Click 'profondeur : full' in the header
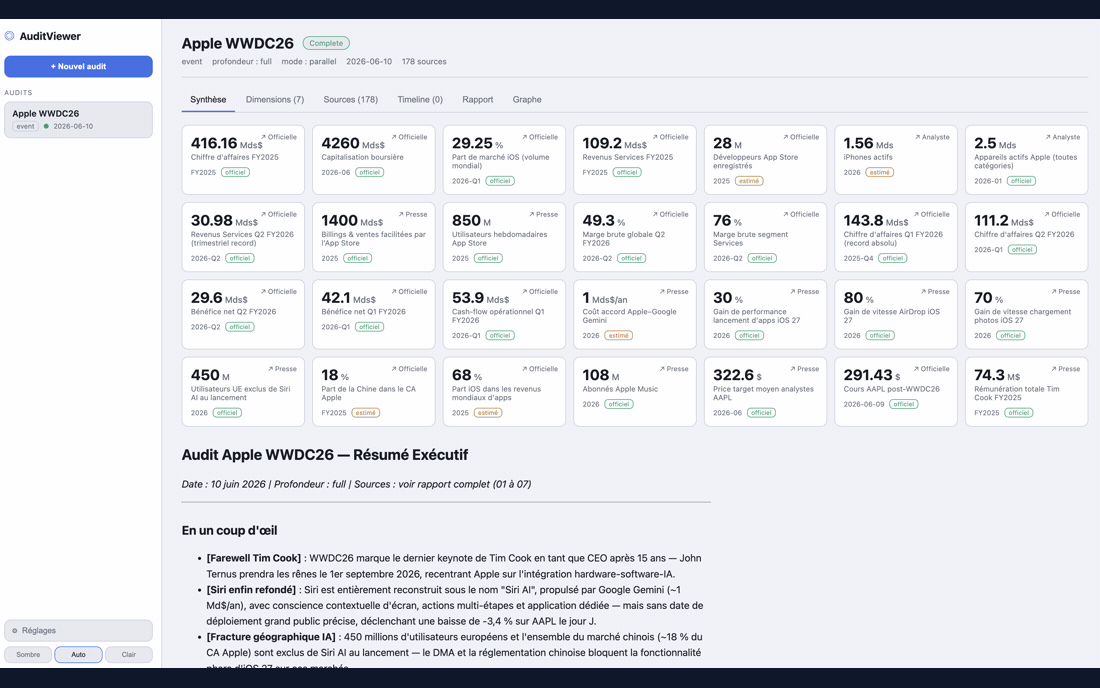 coord(242,62)
